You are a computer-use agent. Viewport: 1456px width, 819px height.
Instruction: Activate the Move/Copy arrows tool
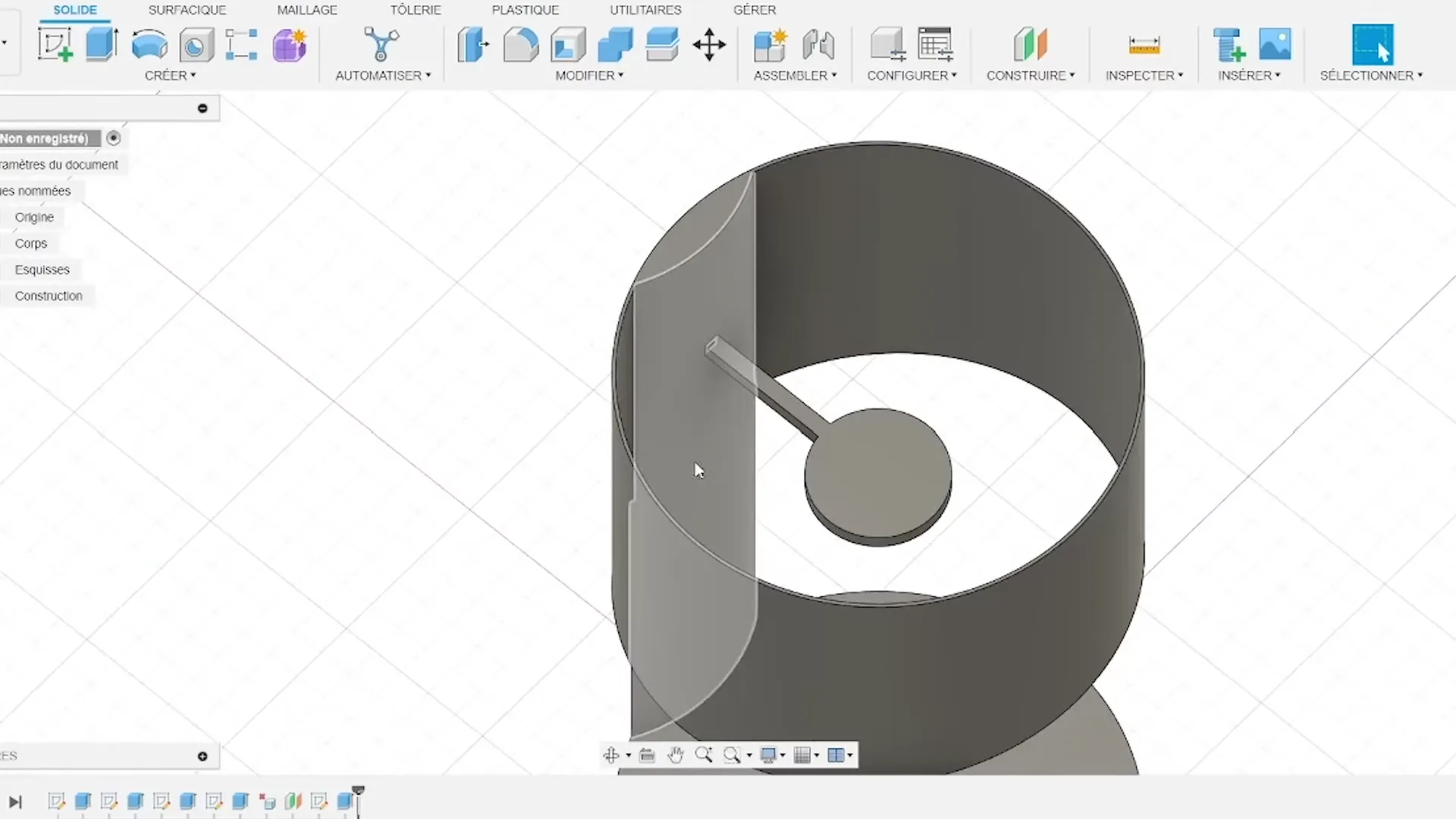(x=709, y=45)
